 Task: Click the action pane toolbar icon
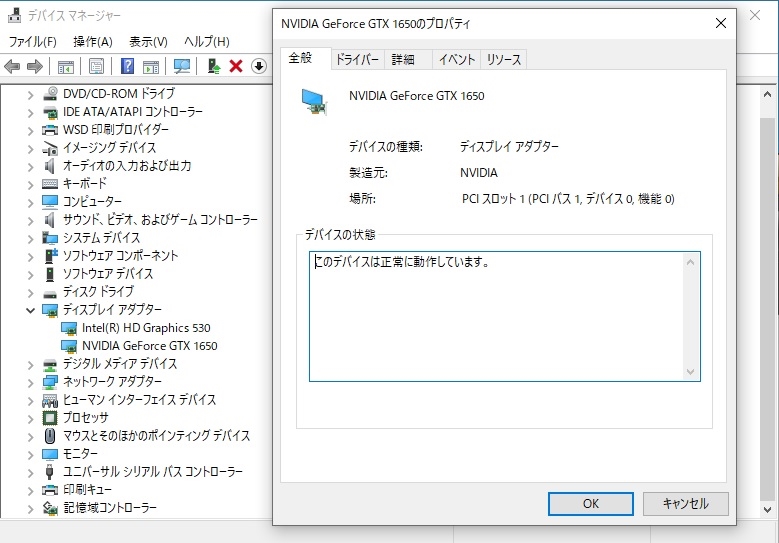(x=151, y=66)
